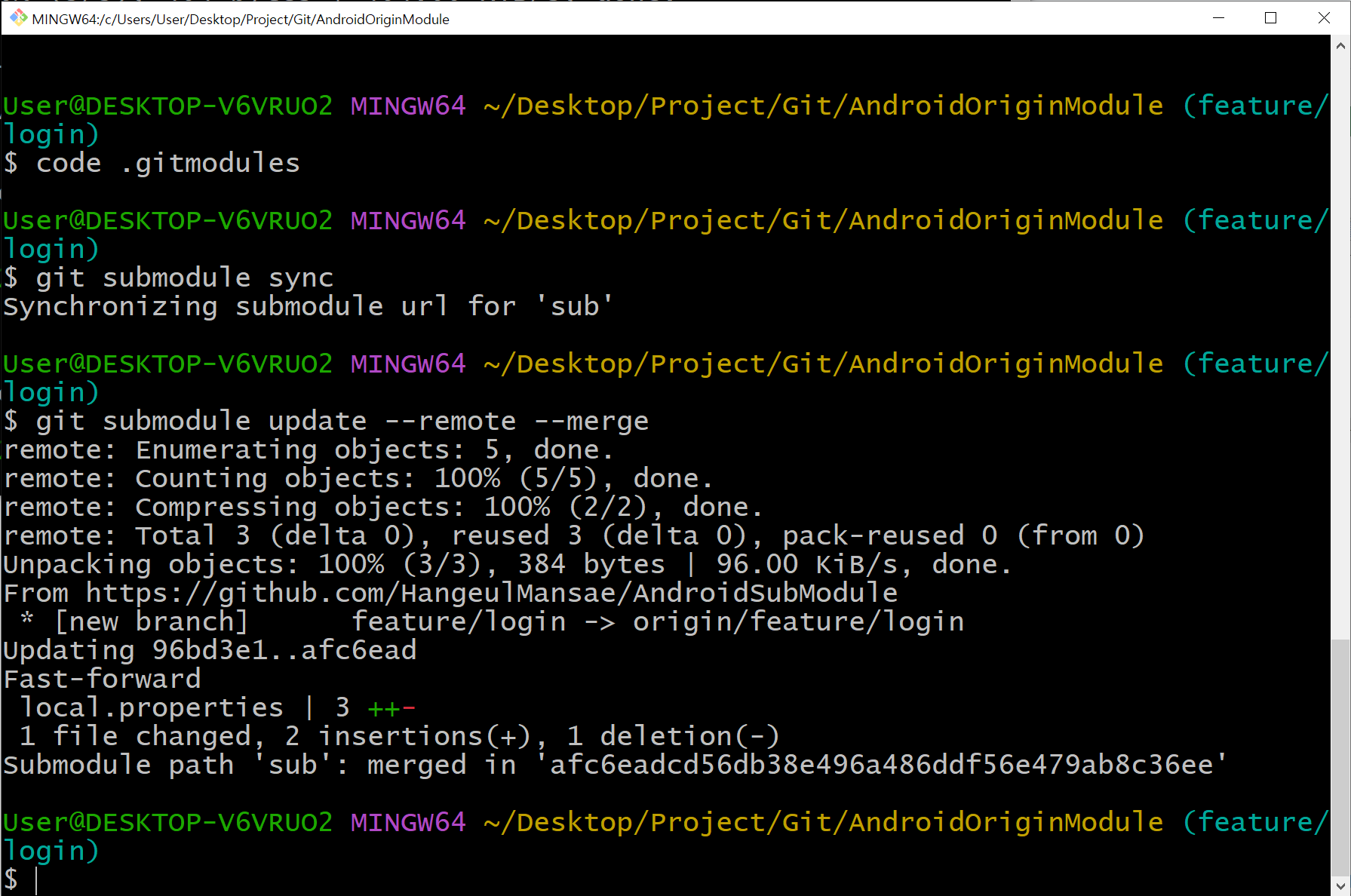Click the local.properties file name in output
This screenshot has width=1351, height=896.
tap(151, 707)
